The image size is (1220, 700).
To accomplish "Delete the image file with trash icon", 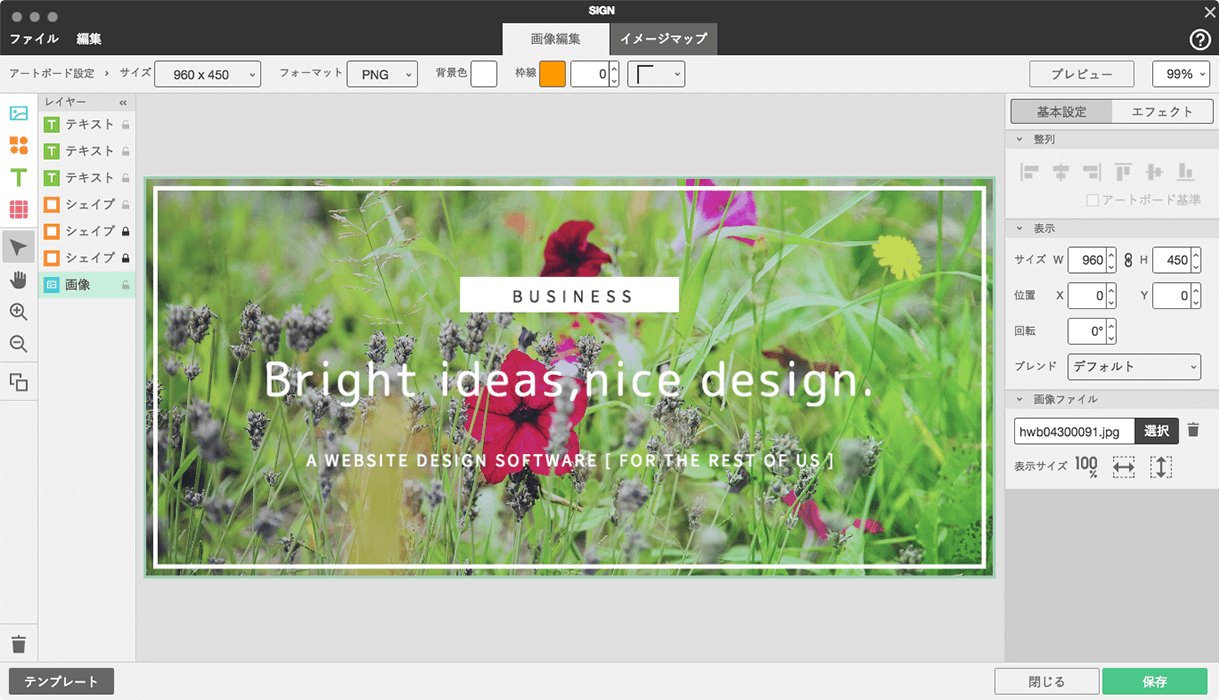I will tap(1193, 431).
